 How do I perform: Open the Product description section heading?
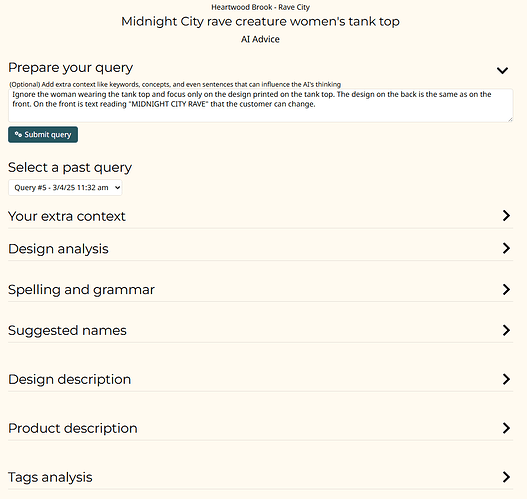pyautogui.click(x=73, y=428)
